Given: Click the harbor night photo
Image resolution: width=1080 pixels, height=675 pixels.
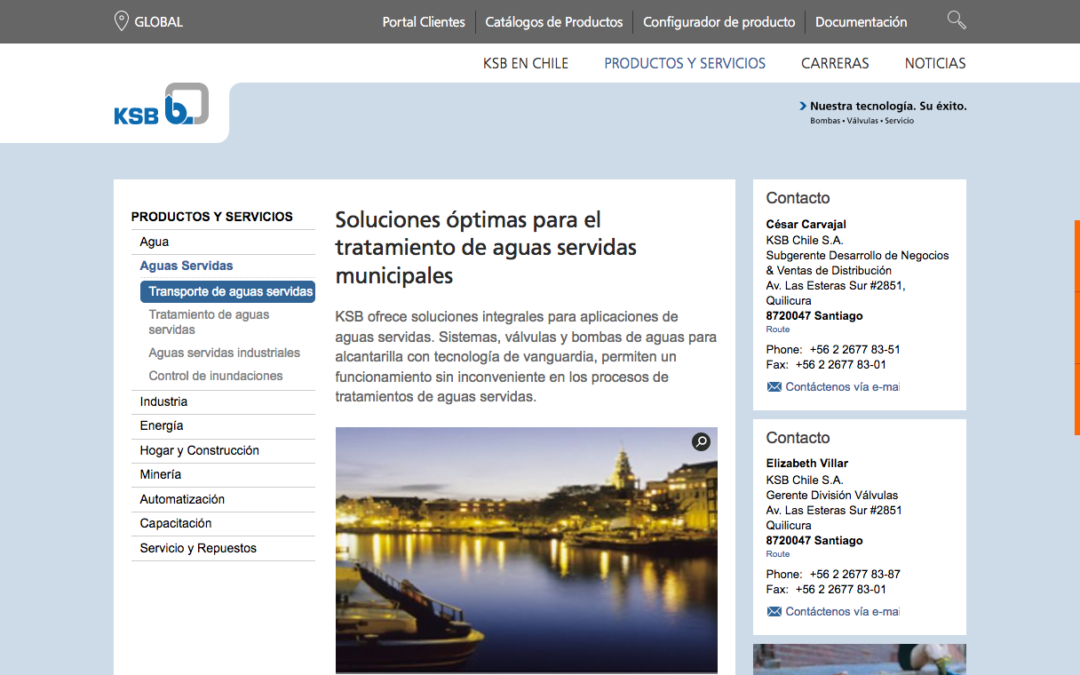Looking at the screenshot, I should (526, 550).
